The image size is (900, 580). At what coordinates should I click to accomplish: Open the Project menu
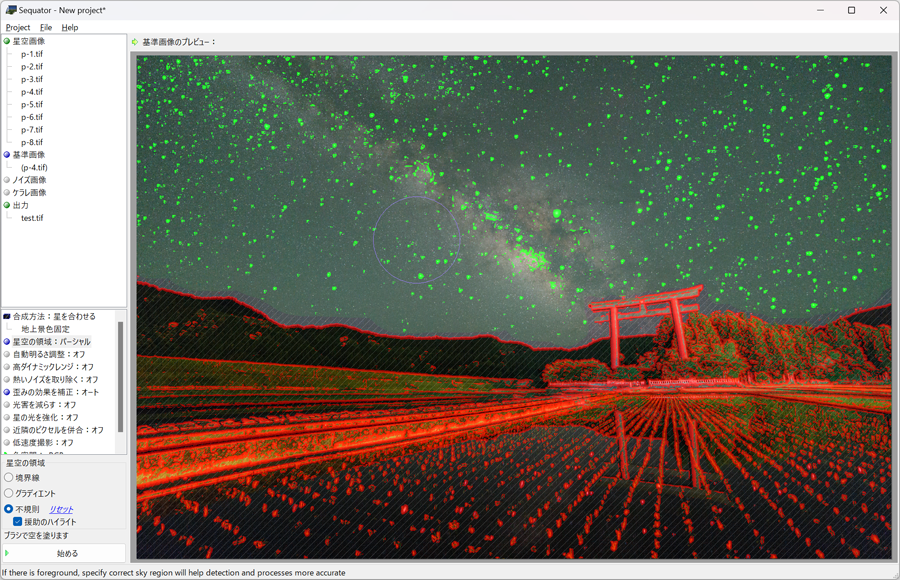click(18, 27)
